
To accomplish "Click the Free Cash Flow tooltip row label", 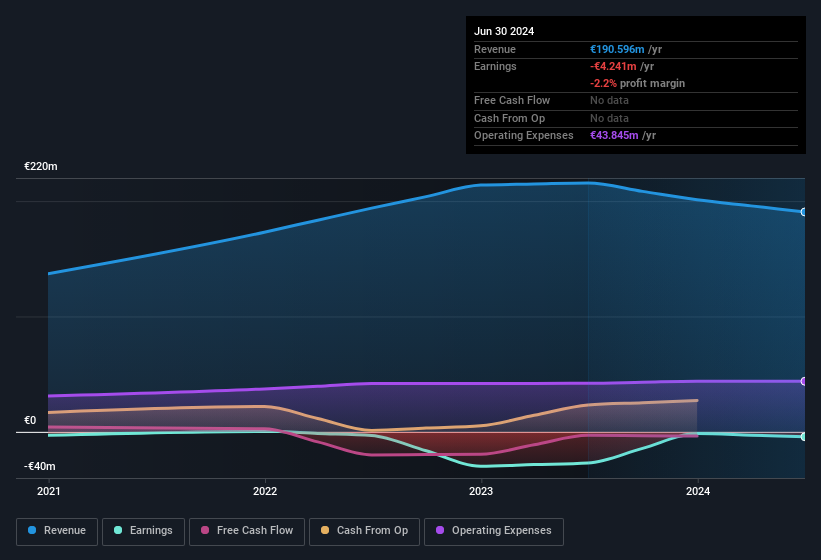I will [512, 100].
